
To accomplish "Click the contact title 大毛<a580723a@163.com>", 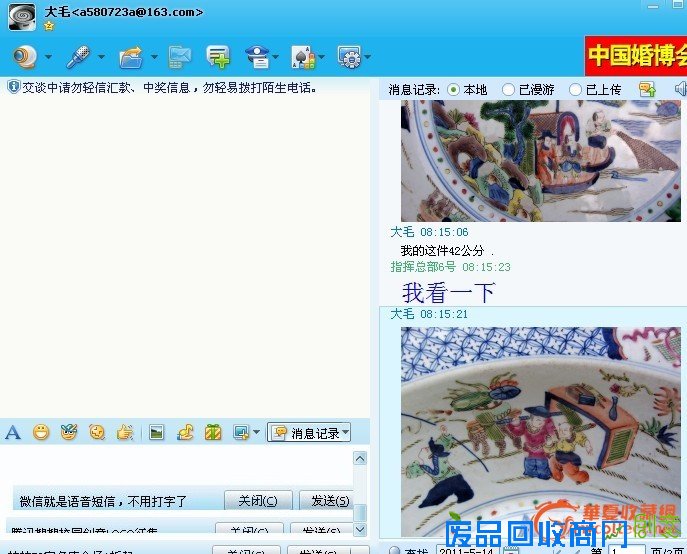I will pos(124,12).
